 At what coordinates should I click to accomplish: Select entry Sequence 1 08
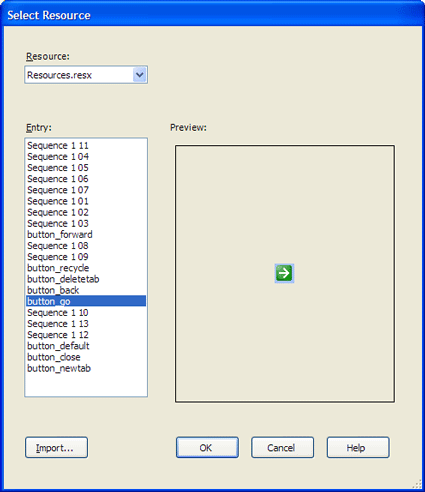pyautogui.click(x=86, y=246)
